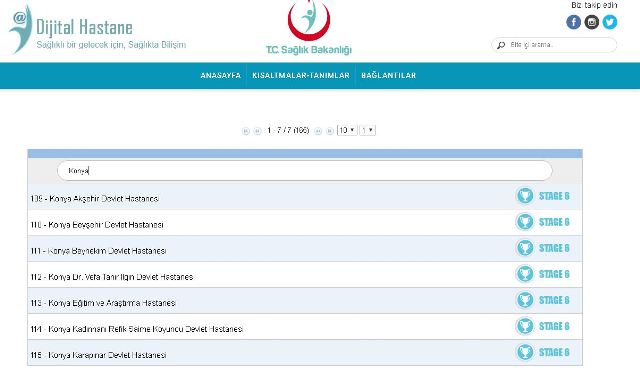Go to previous page pagination icon

pyautogui.click(x=257, y=131)
